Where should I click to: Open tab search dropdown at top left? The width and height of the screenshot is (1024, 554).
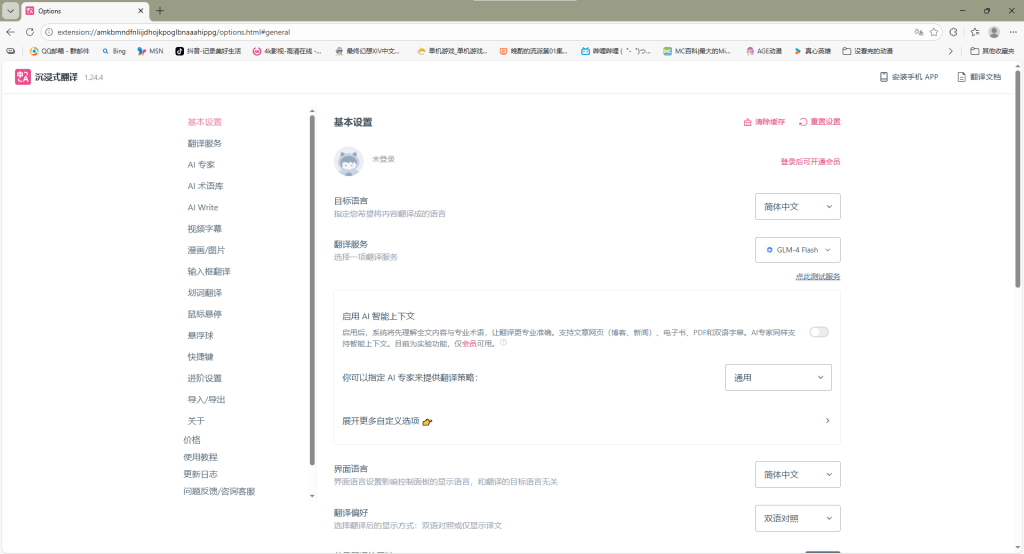10,10
